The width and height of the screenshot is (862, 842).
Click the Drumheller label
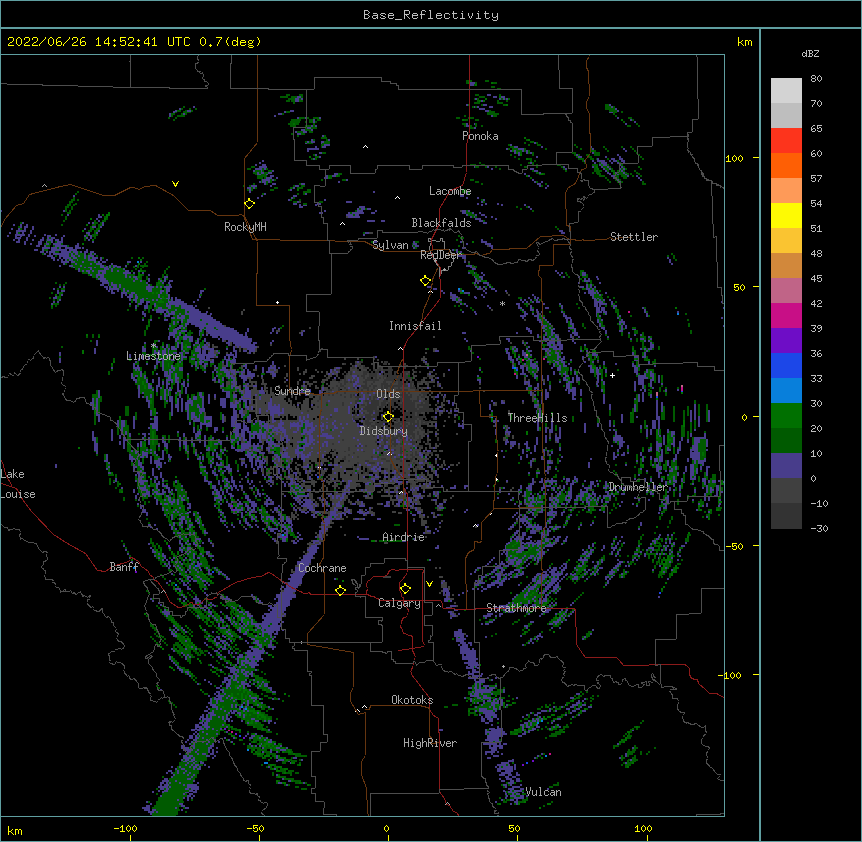click(638, 487)
